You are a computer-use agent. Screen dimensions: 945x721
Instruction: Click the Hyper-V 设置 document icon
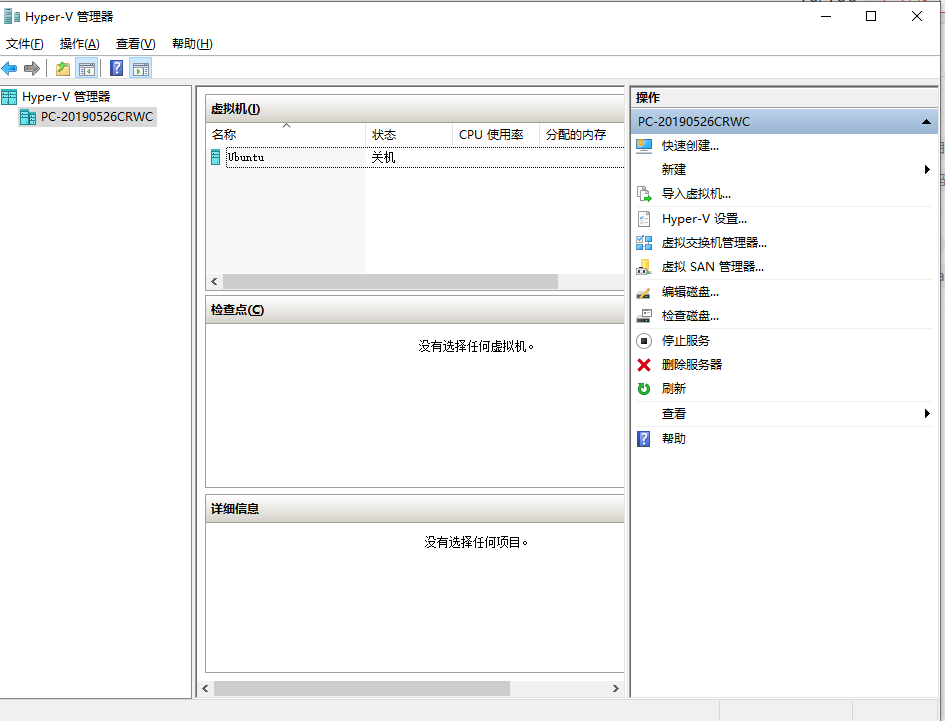click(644, 219)
